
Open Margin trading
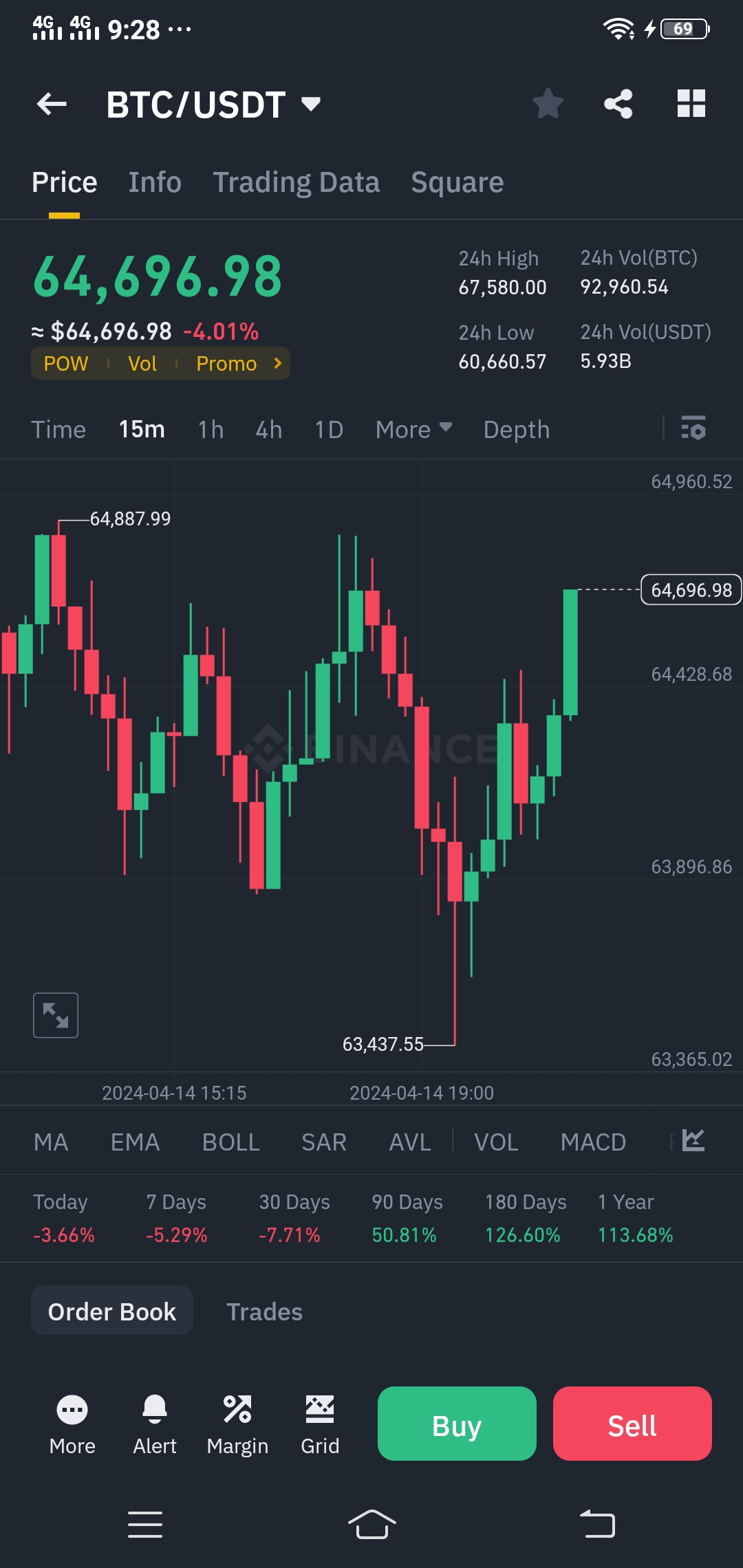(x=237, y=1425)
